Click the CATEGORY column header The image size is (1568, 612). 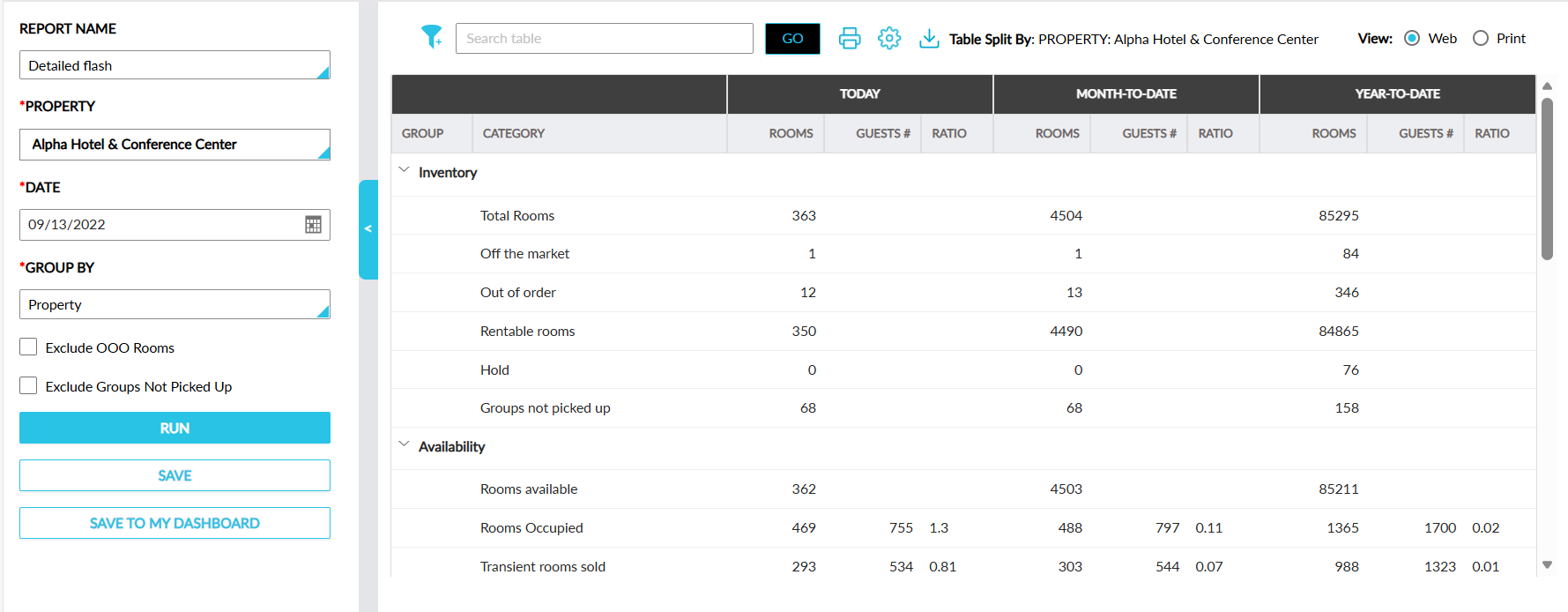click(513, 133)
